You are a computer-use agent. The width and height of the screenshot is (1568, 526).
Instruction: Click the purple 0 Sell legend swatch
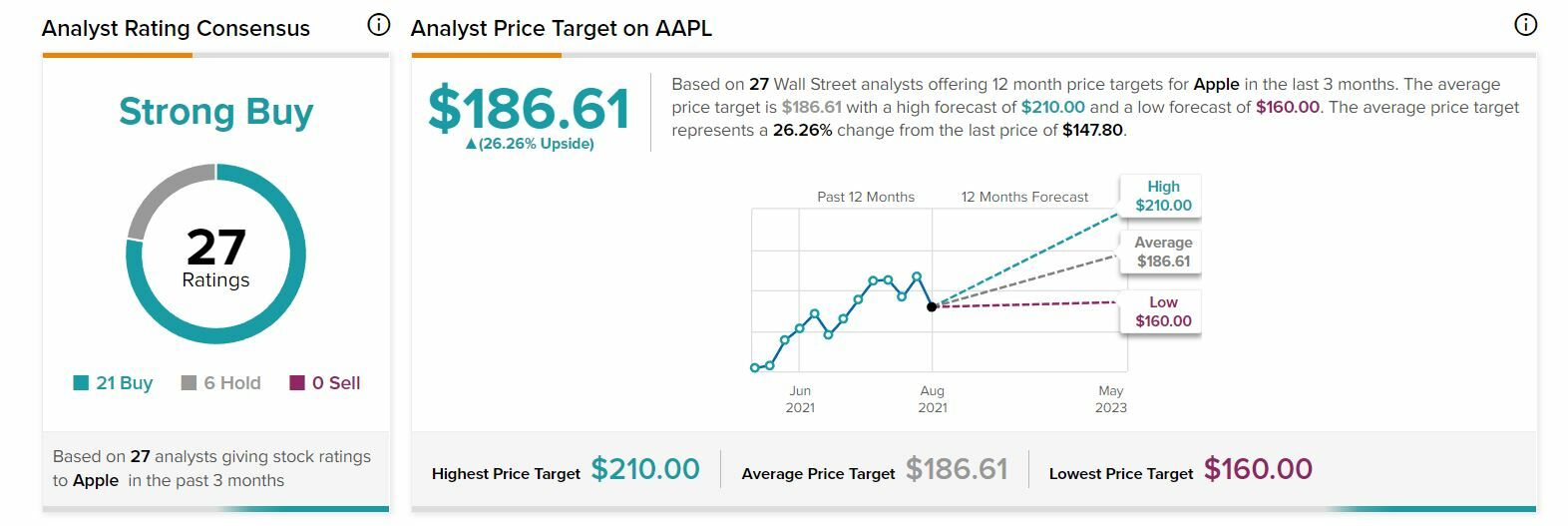(x=297, y=383)
